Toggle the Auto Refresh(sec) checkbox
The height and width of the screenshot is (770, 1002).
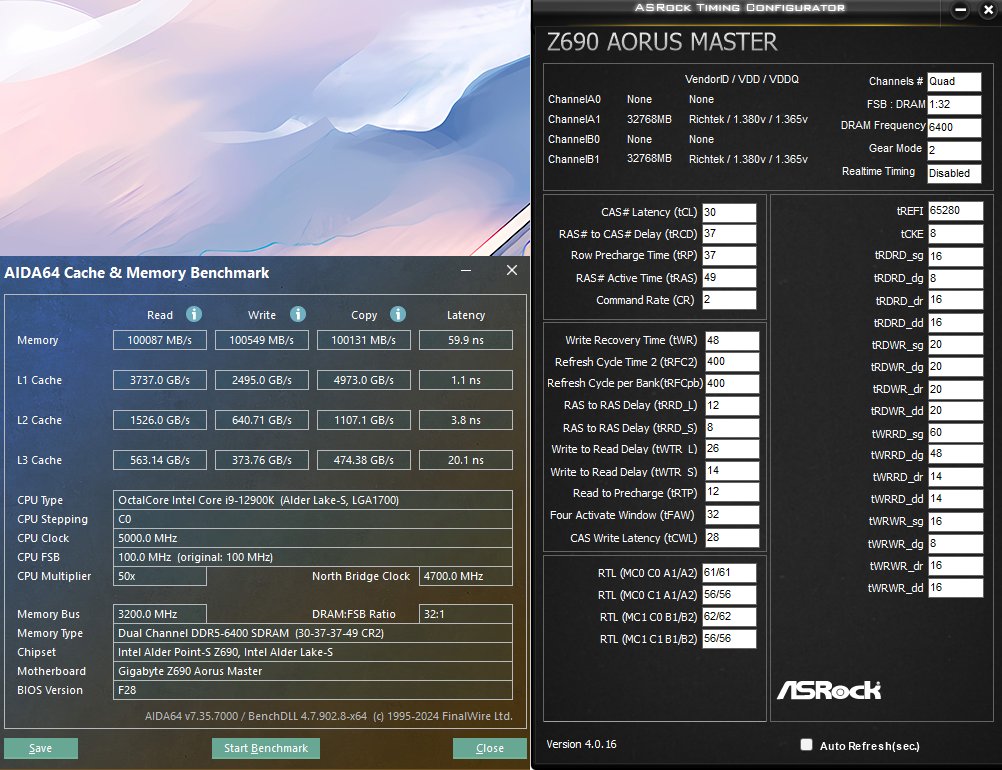tap(806, 744)
